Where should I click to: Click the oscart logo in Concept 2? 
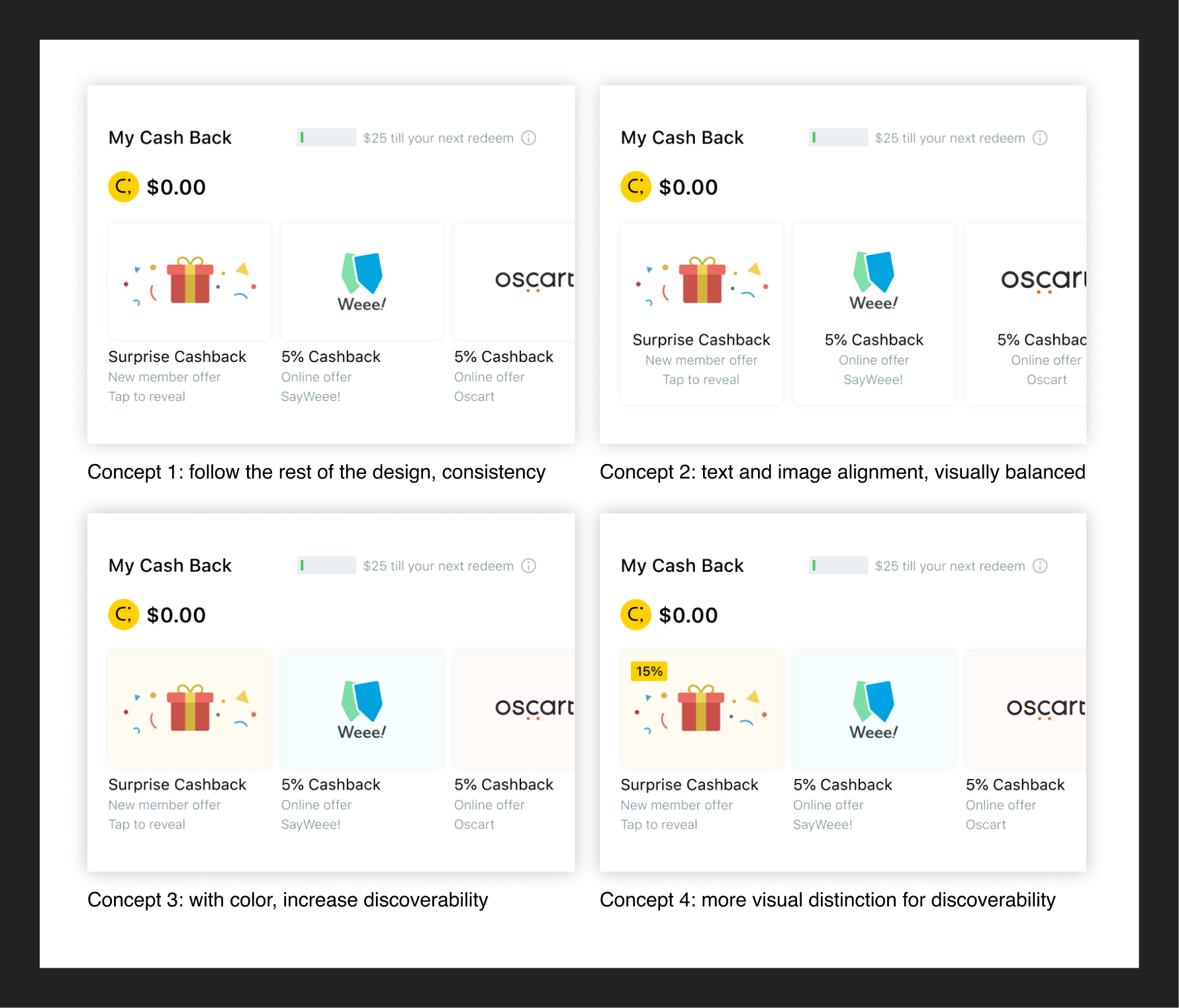(x=1043, y=280)
